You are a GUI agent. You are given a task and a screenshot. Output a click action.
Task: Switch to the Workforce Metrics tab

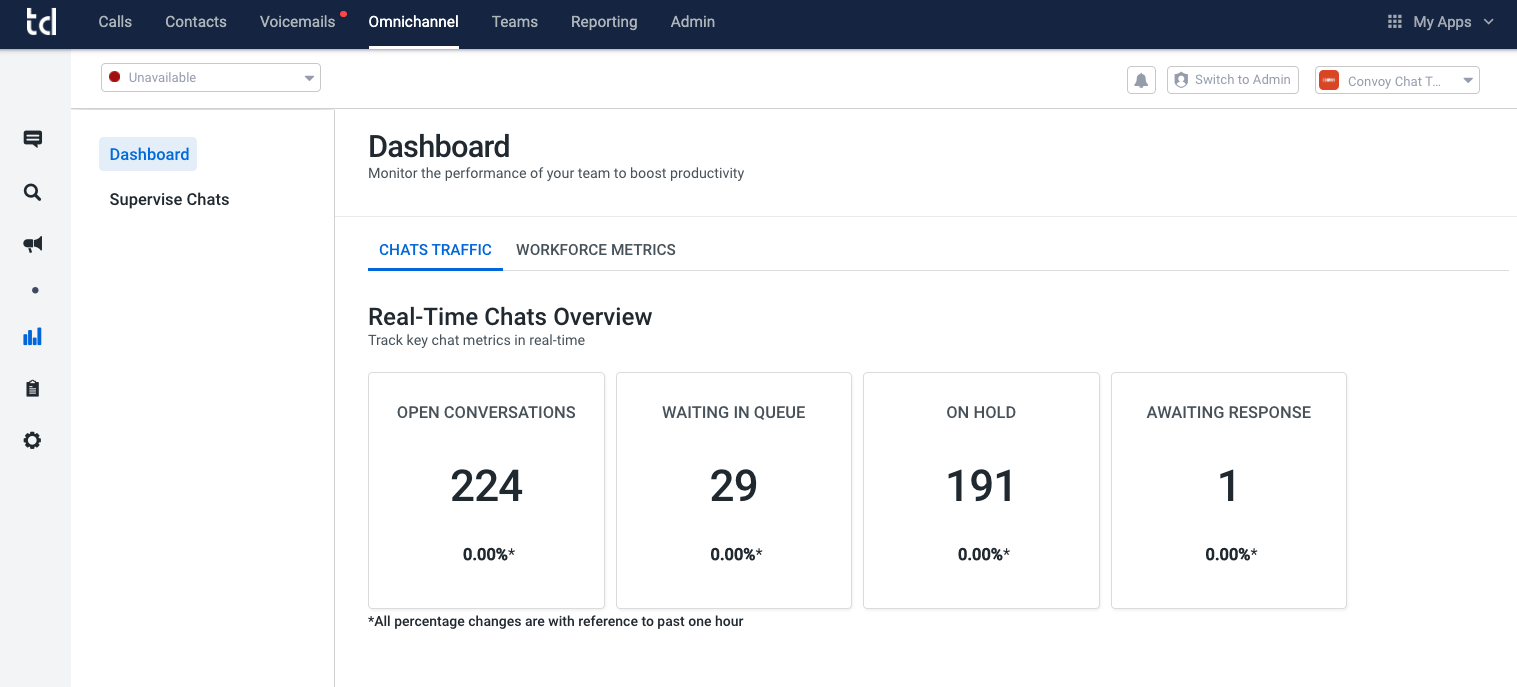(596, 250)
